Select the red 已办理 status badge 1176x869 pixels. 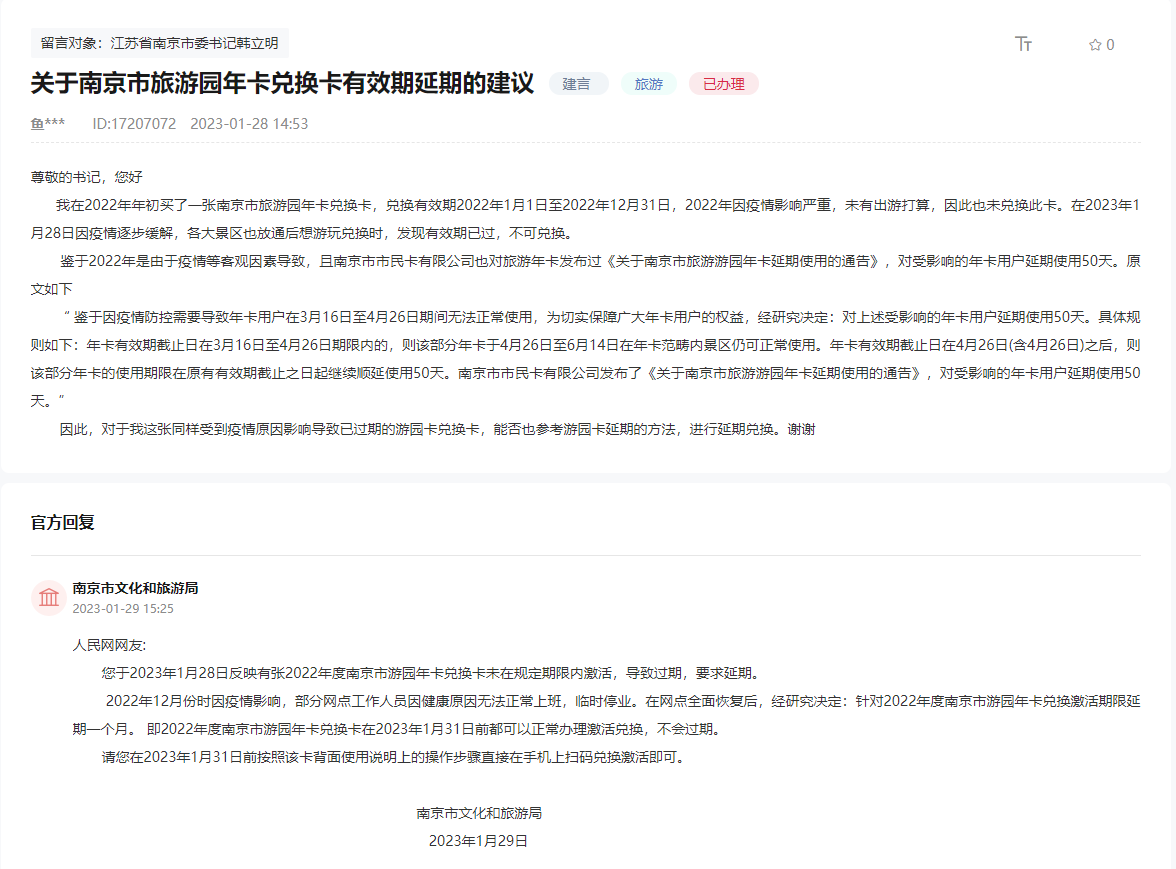pyautogui.click(x=722, y=84)
